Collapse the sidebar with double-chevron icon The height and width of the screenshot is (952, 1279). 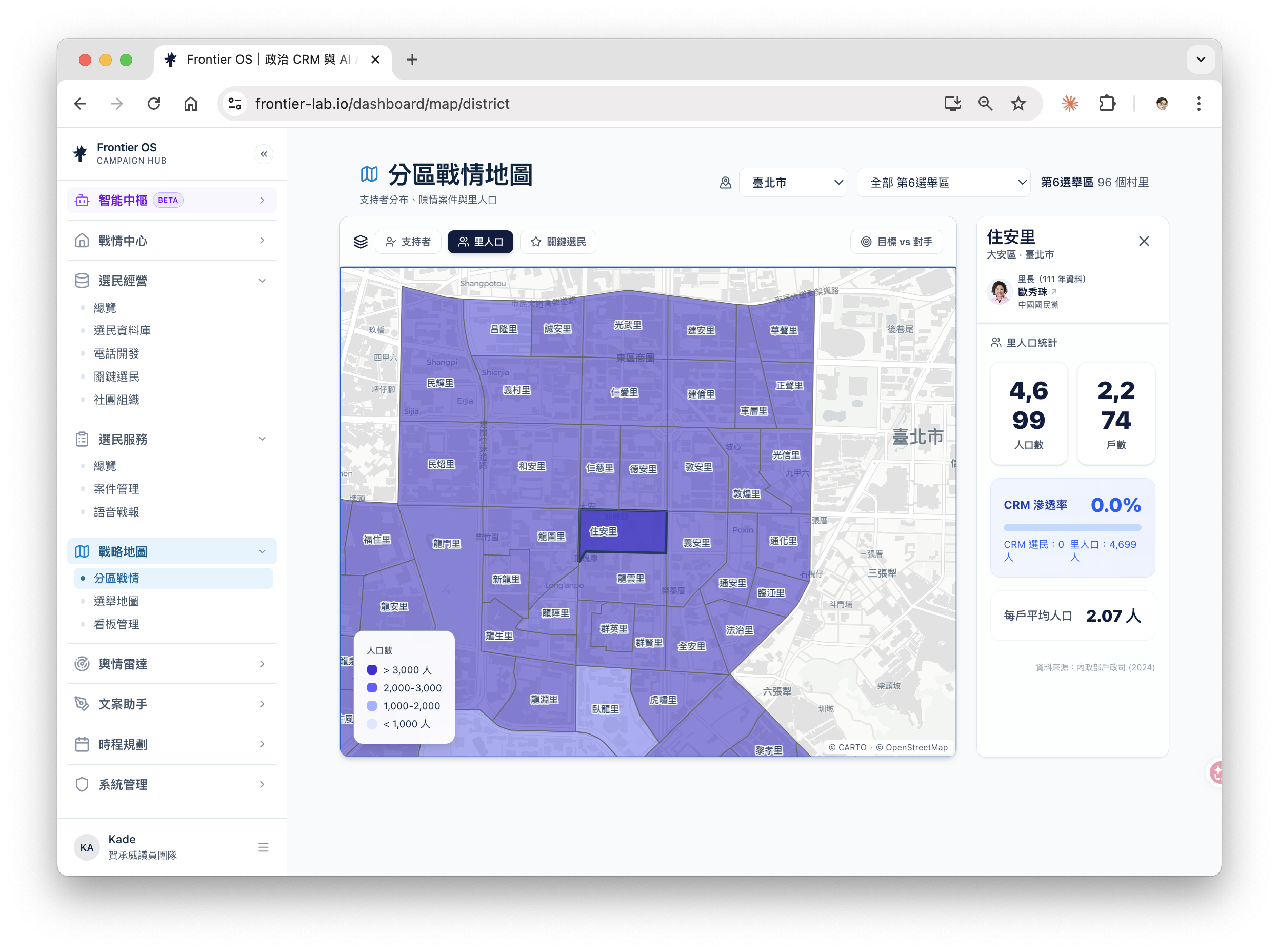[x=263, y=154]
